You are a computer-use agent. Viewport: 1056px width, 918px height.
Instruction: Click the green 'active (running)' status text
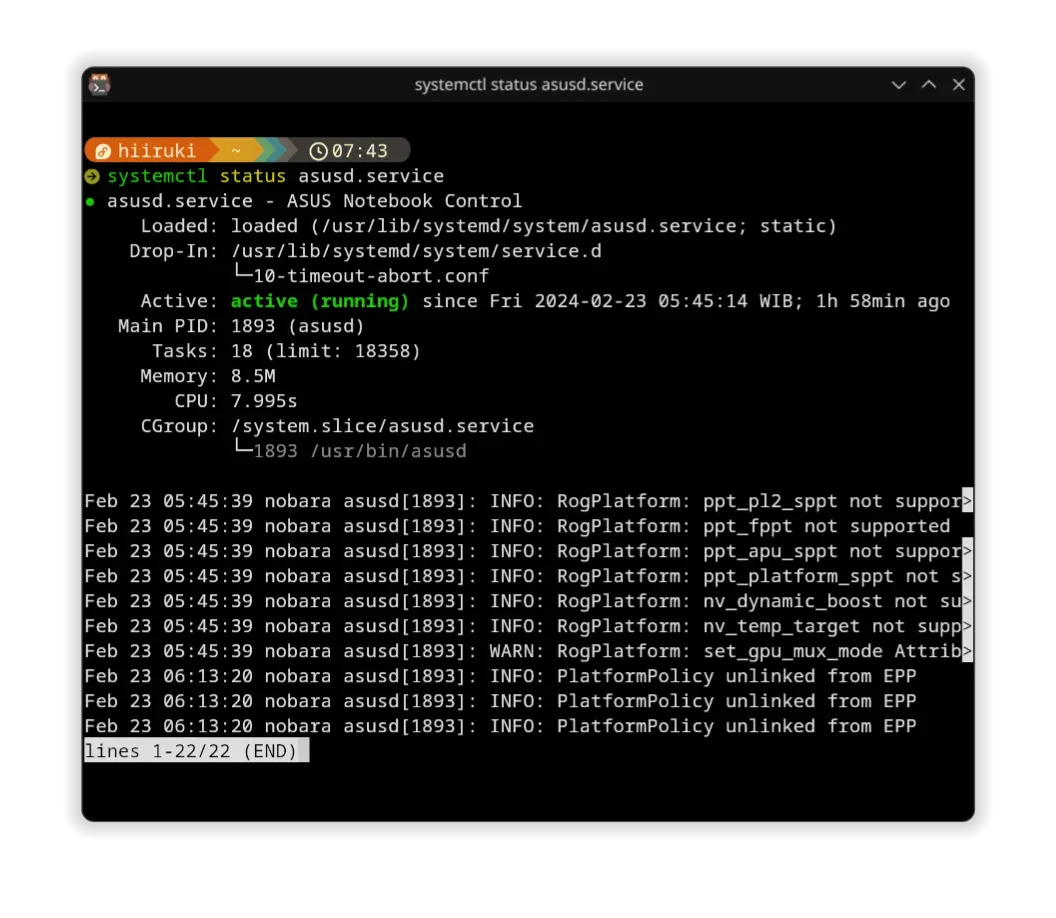point(320,301)
